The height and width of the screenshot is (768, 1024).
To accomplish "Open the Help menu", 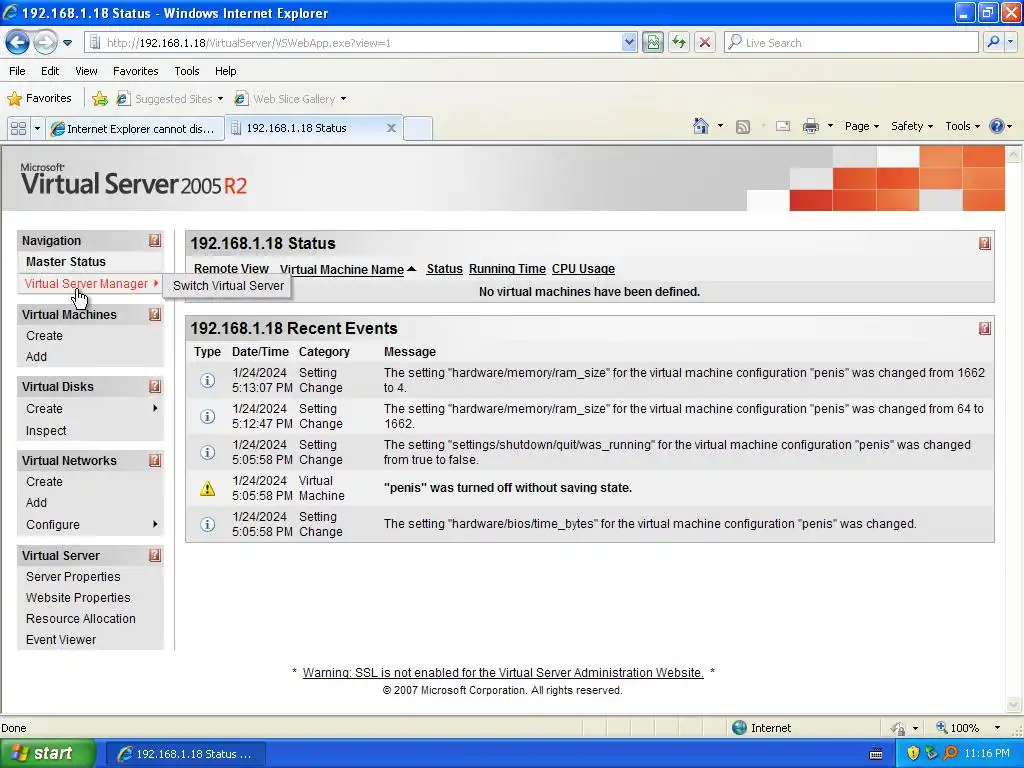I will tap(225, 71).
